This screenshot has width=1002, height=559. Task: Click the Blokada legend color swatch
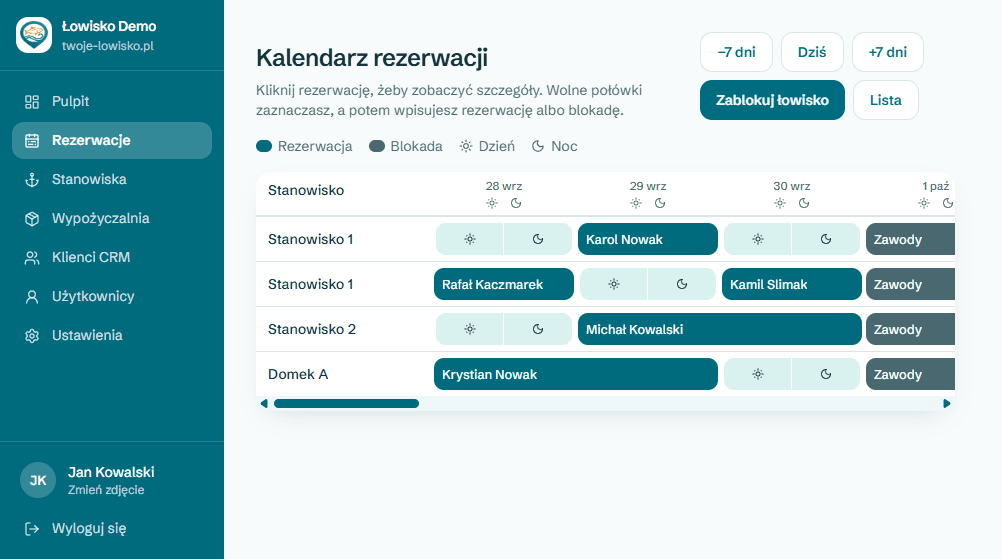[377, 146]
